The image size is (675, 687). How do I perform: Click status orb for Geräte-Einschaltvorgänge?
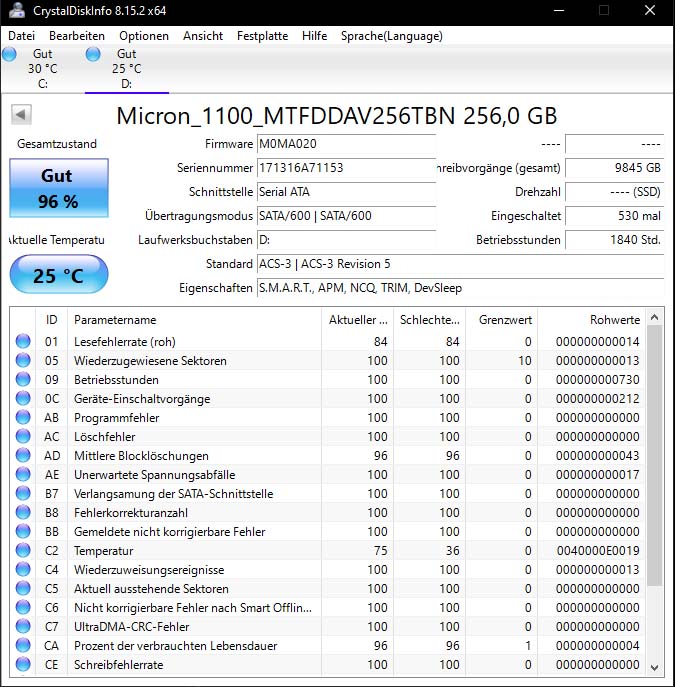pos(23,398)
